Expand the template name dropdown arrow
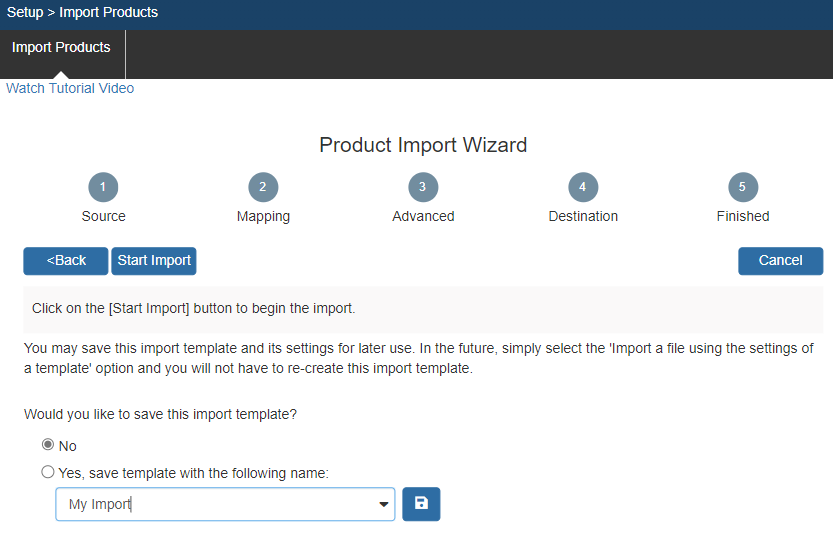The height and width of the screenshot is (538, 833). 384,505
